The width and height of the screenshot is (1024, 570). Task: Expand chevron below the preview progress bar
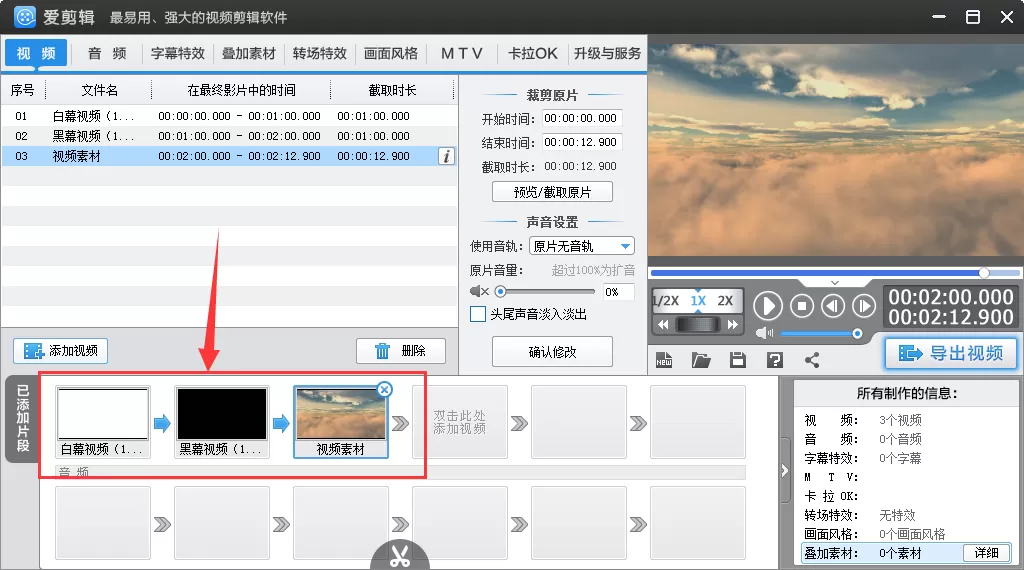point(835,283)
